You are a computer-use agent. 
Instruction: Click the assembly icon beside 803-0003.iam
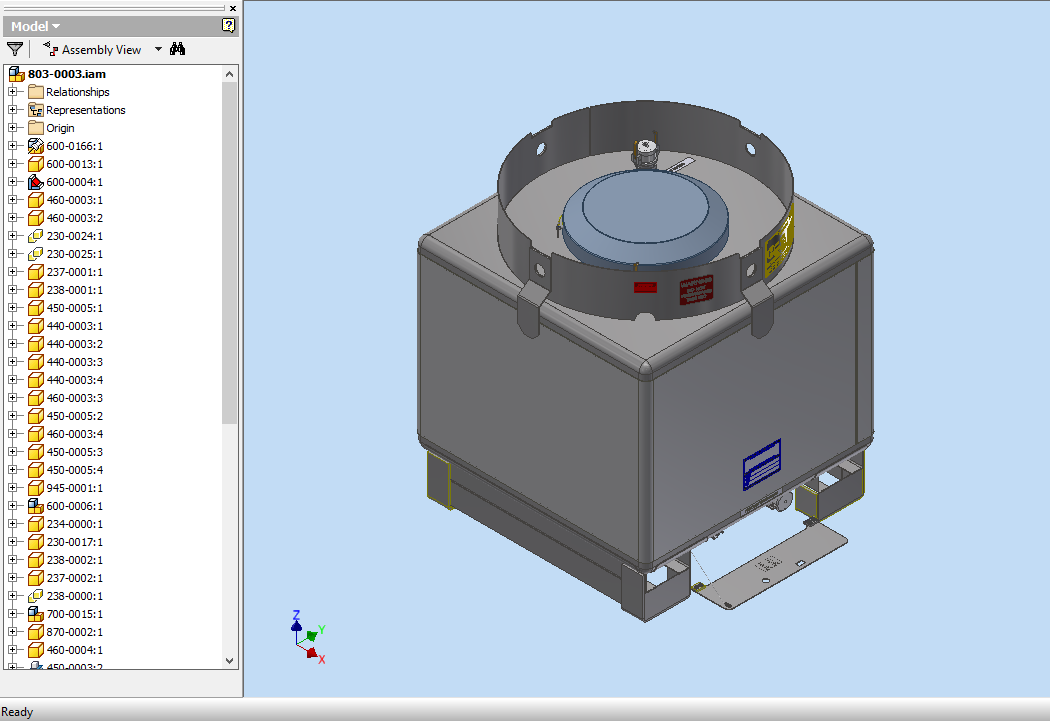[x=15, y=73]
